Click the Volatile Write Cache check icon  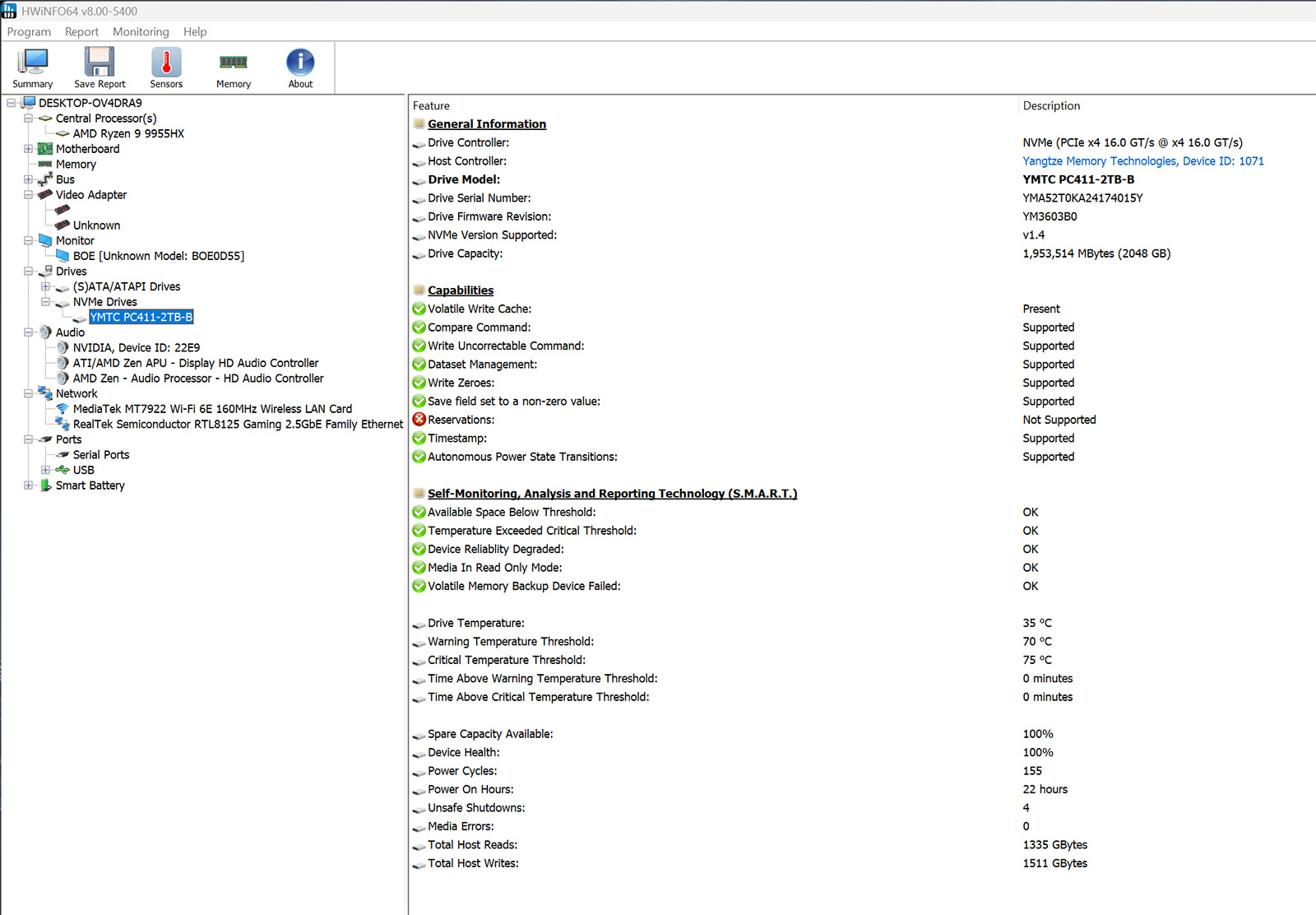(x=419, y=309)
